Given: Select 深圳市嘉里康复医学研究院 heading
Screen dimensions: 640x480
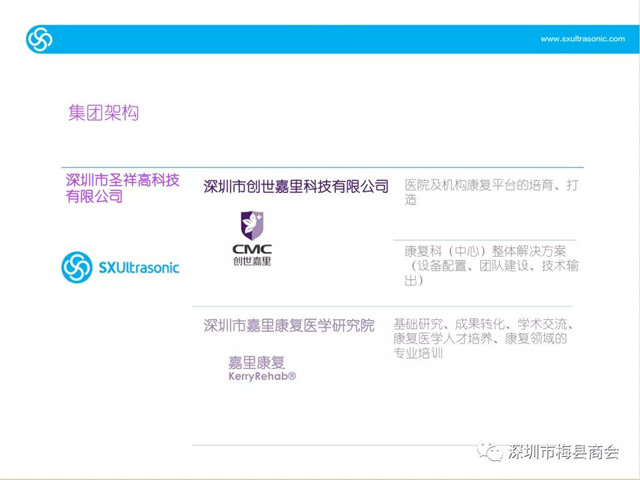Looking at the screenshot, I should click(289, 325).
